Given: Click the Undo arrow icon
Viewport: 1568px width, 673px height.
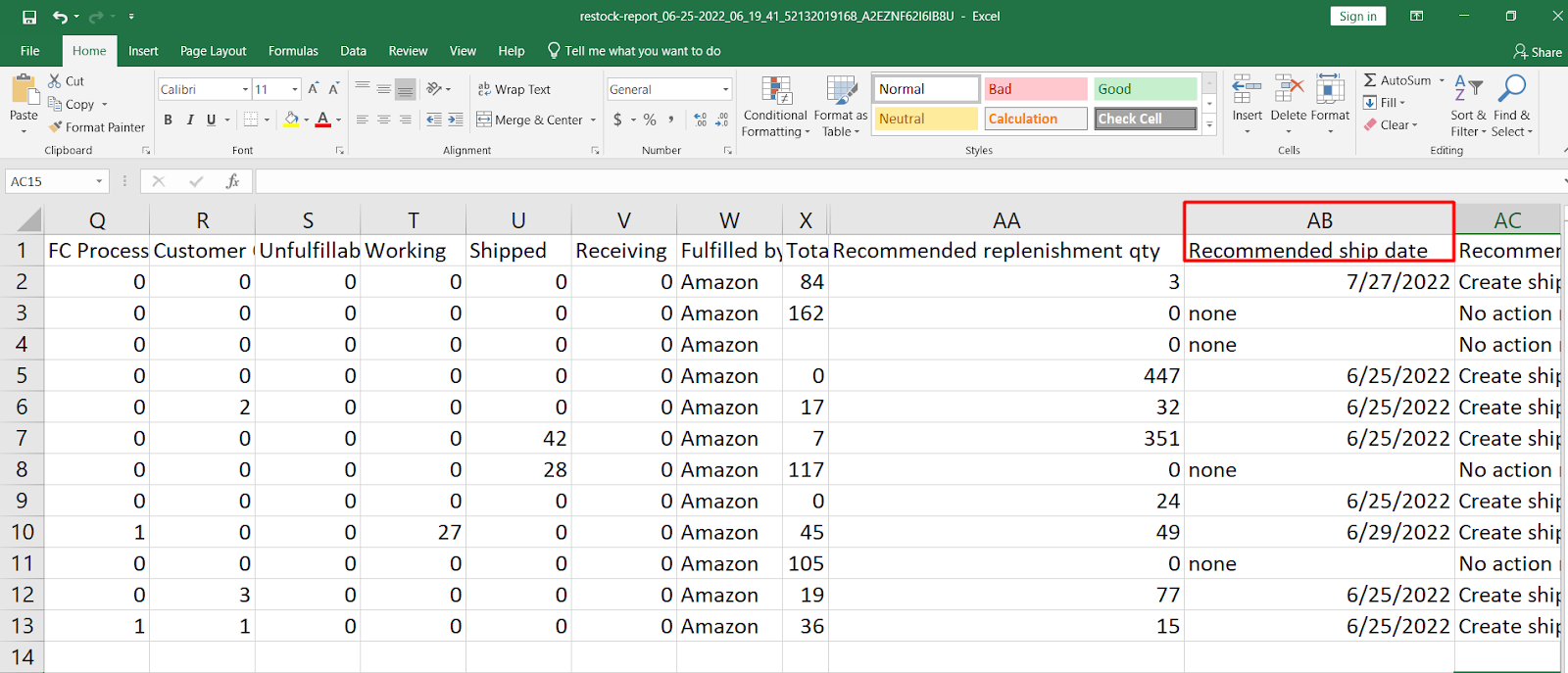Looking at the screenshot, I should pos(61,17).
